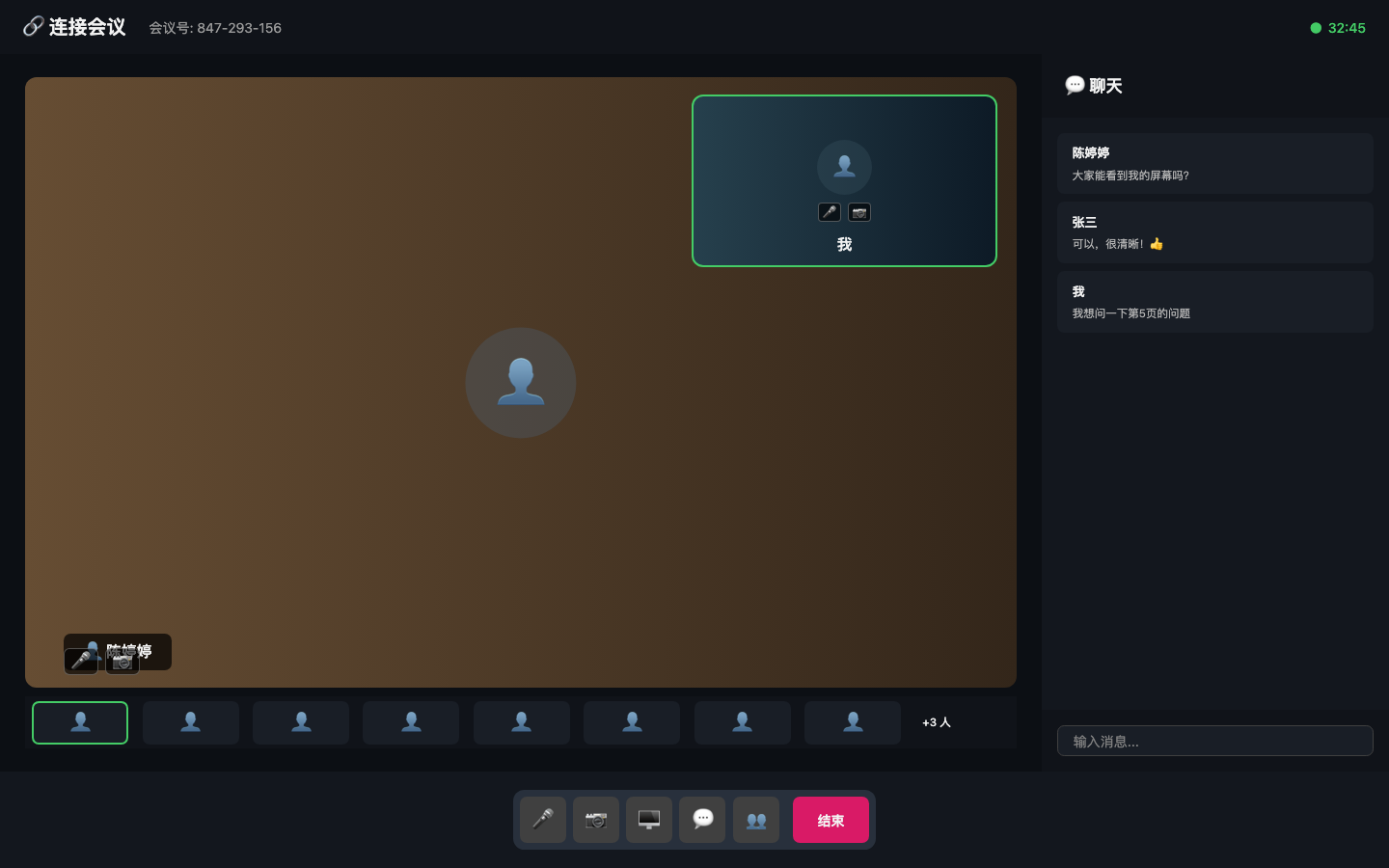Screen dimensions: 1389x868
Task: Toggle chat panel from toolbar speech bubble
Action: point(702,820)
